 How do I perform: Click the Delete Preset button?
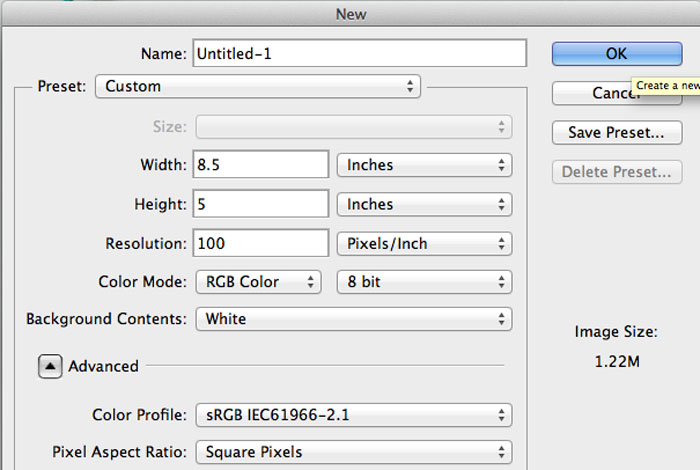(617, 172)
